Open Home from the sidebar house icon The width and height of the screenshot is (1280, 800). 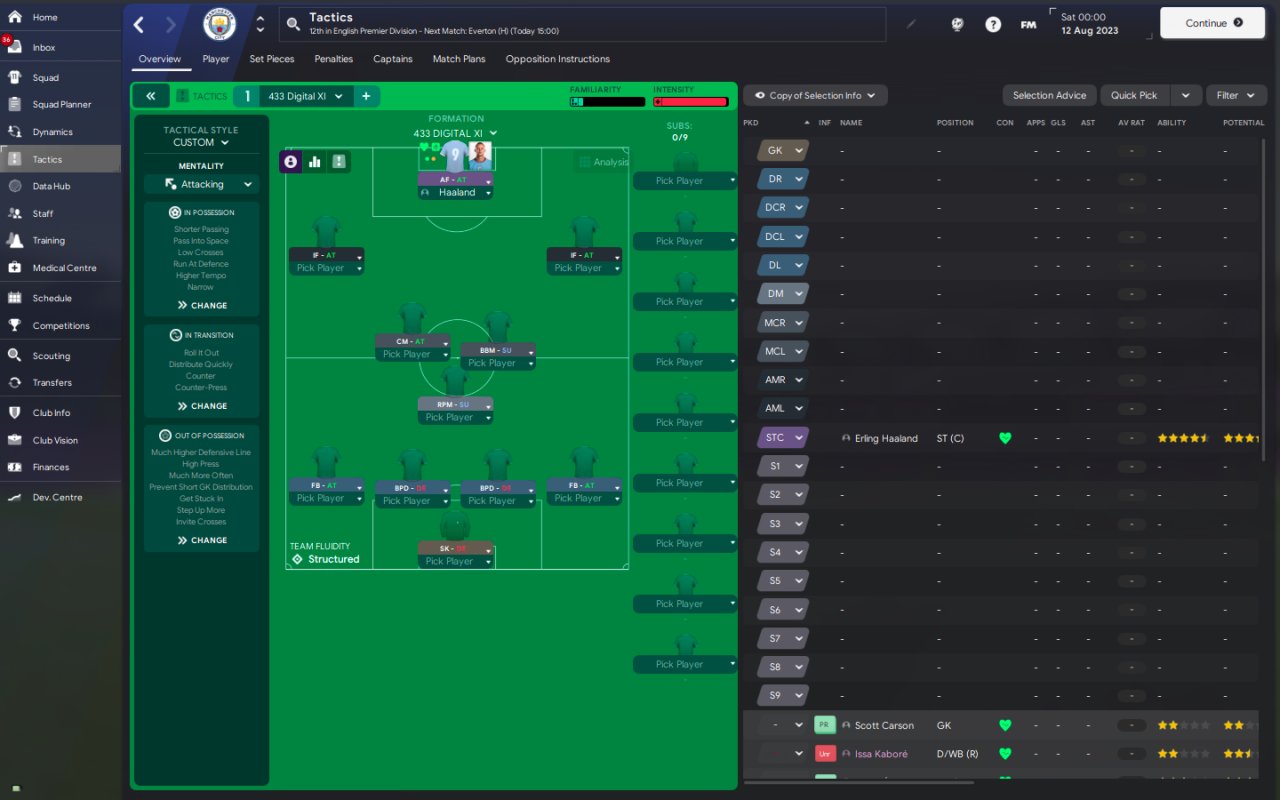pos(15,17)
